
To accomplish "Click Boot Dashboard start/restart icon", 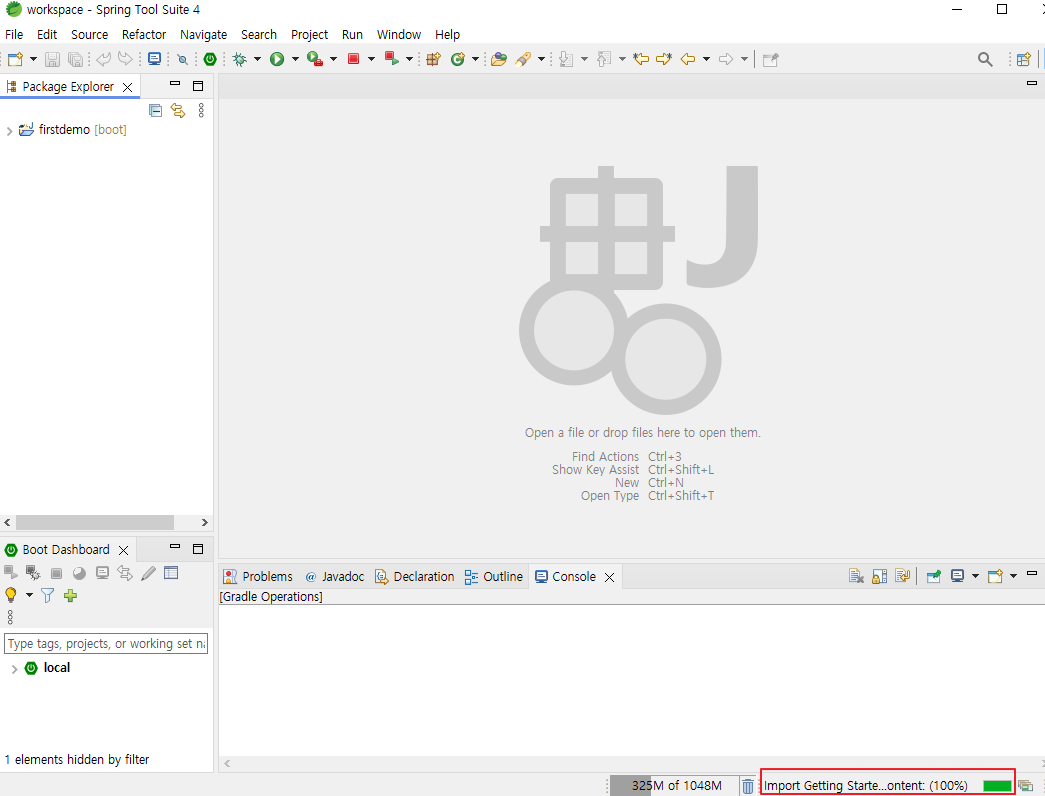I will [11, 573].
